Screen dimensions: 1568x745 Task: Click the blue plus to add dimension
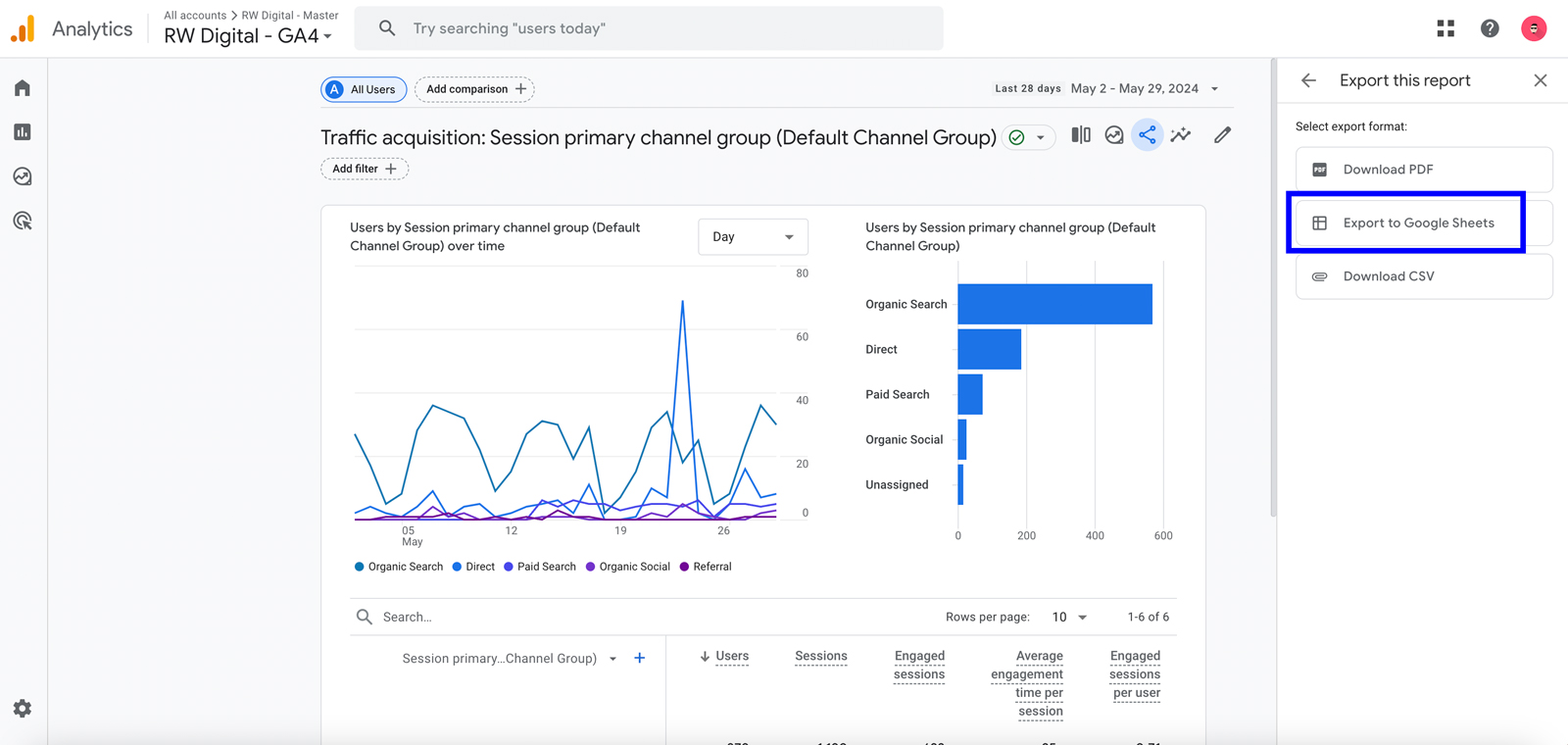point(640,658)
